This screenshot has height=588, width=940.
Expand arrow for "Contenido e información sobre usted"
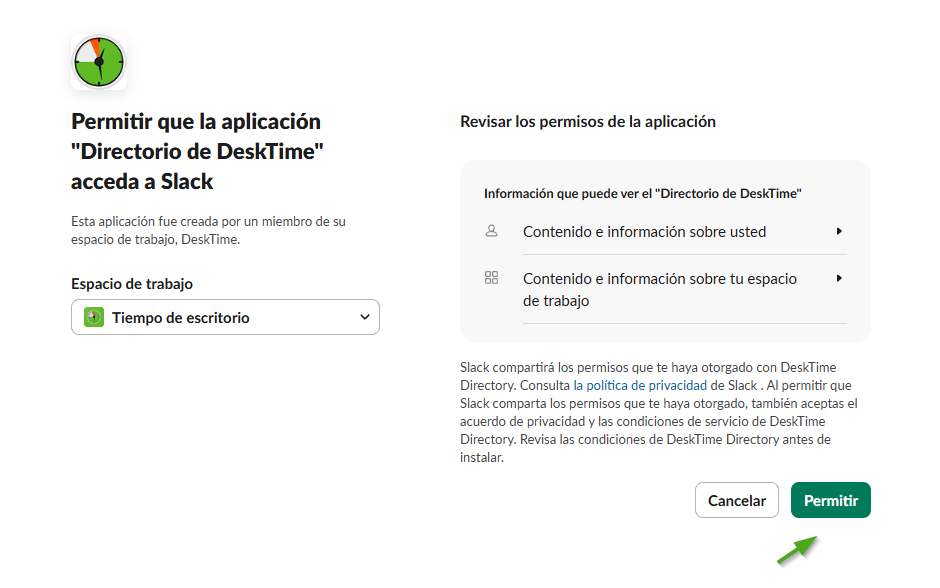point(839,231)
